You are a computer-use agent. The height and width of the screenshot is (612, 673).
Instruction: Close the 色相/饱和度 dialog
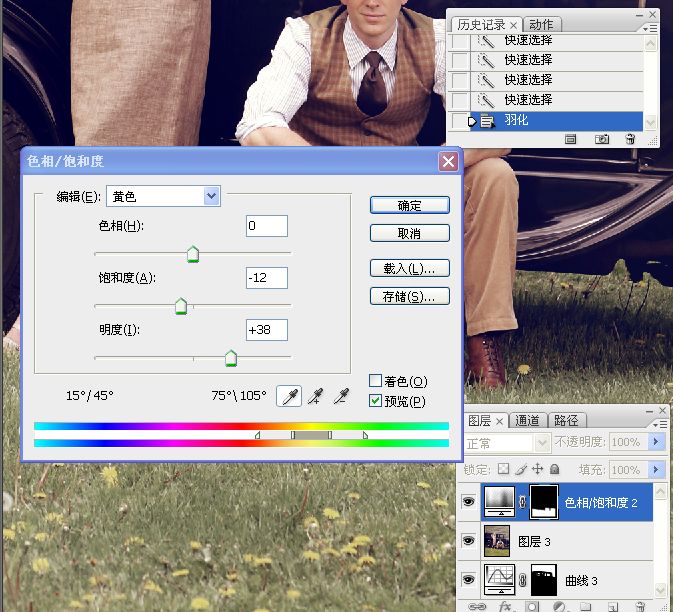coord(448,162)
